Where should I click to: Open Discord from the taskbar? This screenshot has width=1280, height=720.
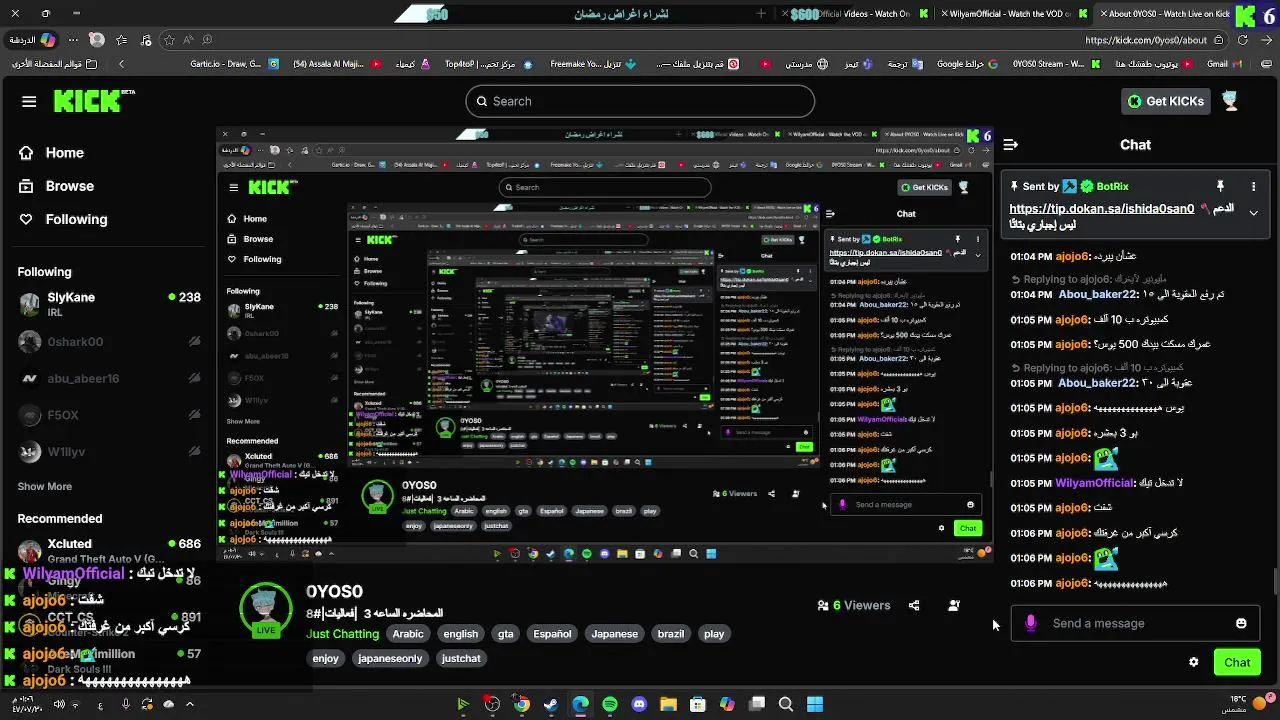[x=639, y=704]
